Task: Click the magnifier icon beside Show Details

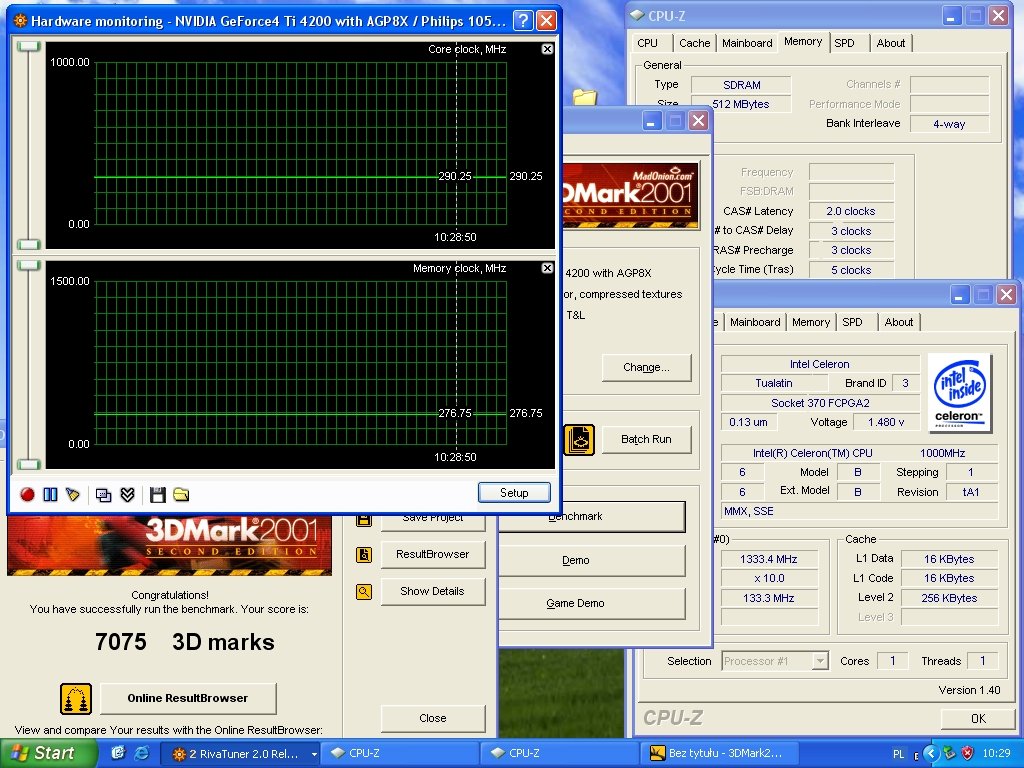Action: click(x=364, y=592)
